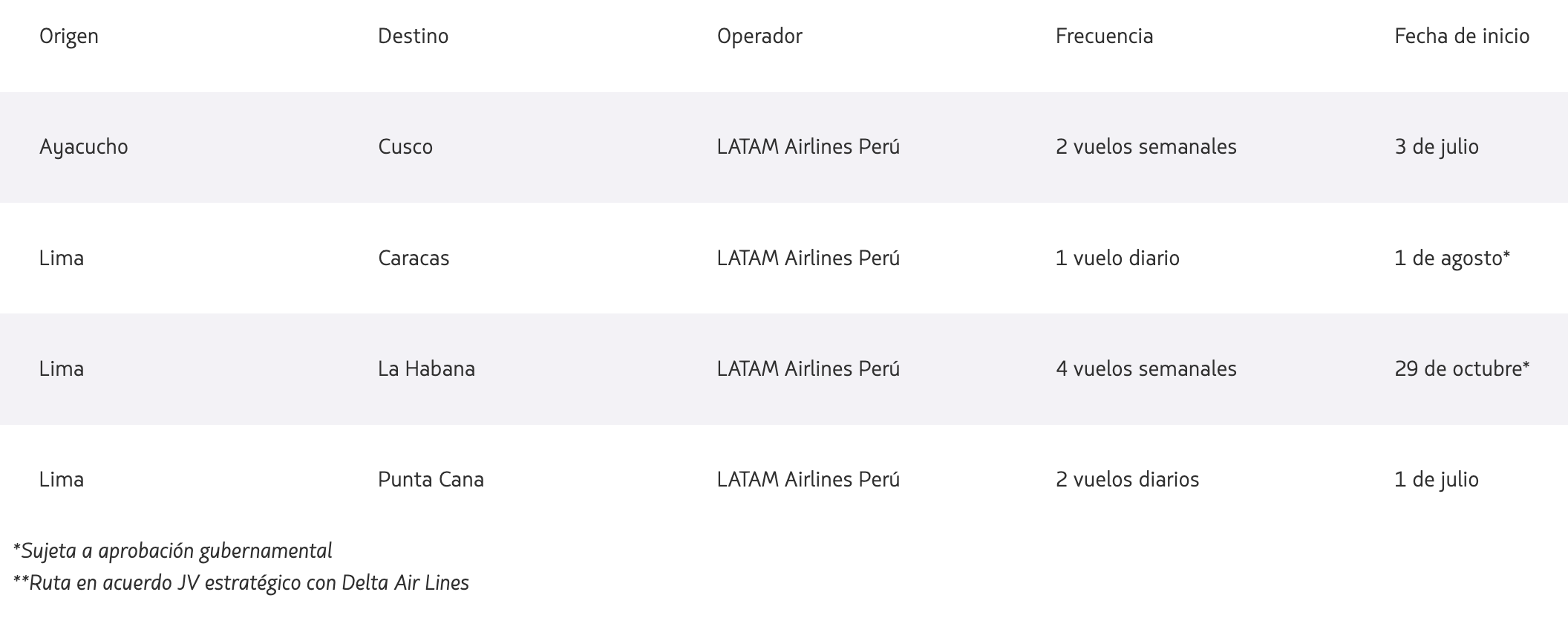Select the 29 de octubre* date
Image resolution: width=1568 pixels, height=618 pixels.
[x=1462, y=369]
